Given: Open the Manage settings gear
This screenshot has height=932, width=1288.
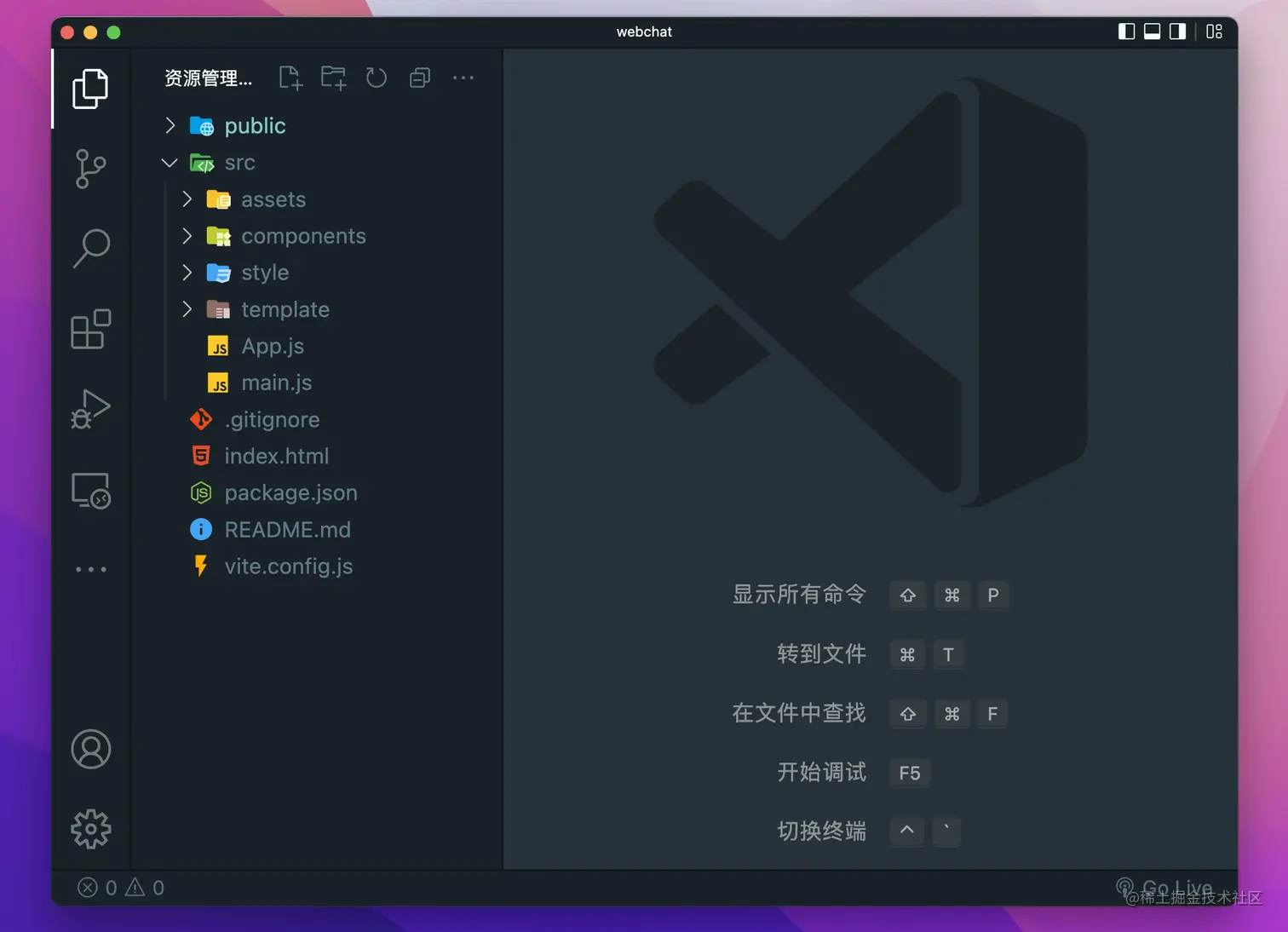Looking at the screenshot, I should [90, 829].
